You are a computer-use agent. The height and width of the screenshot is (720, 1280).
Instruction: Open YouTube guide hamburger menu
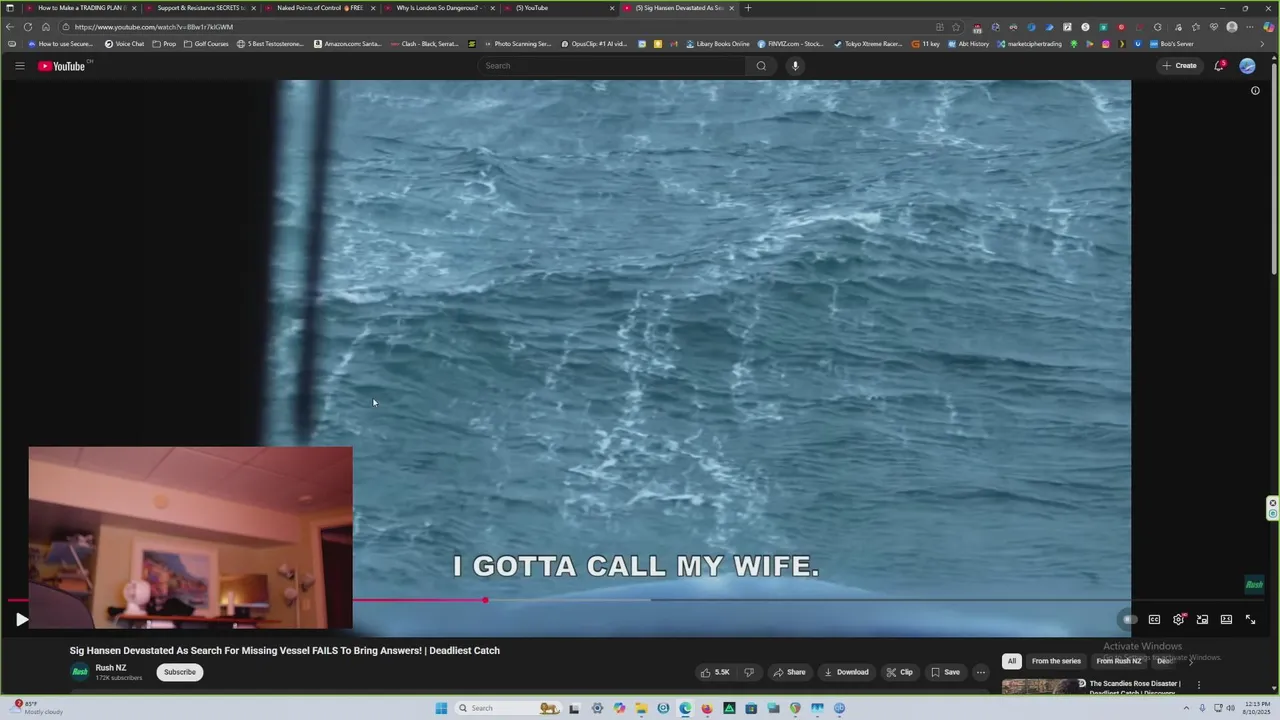coord(19,66)
